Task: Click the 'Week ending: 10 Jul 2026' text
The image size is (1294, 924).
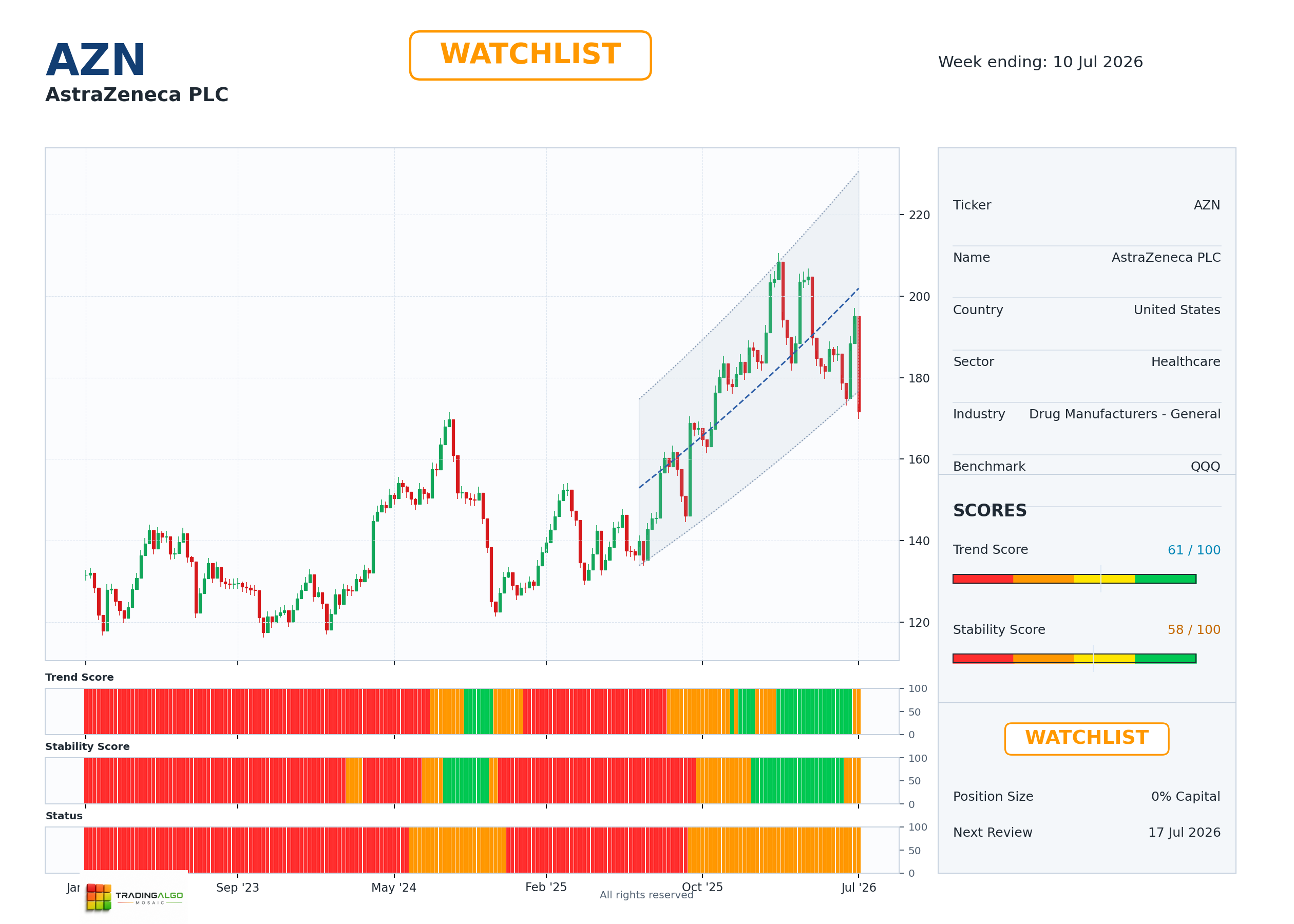Action: pyautogui.click(x=1040, y=62)
